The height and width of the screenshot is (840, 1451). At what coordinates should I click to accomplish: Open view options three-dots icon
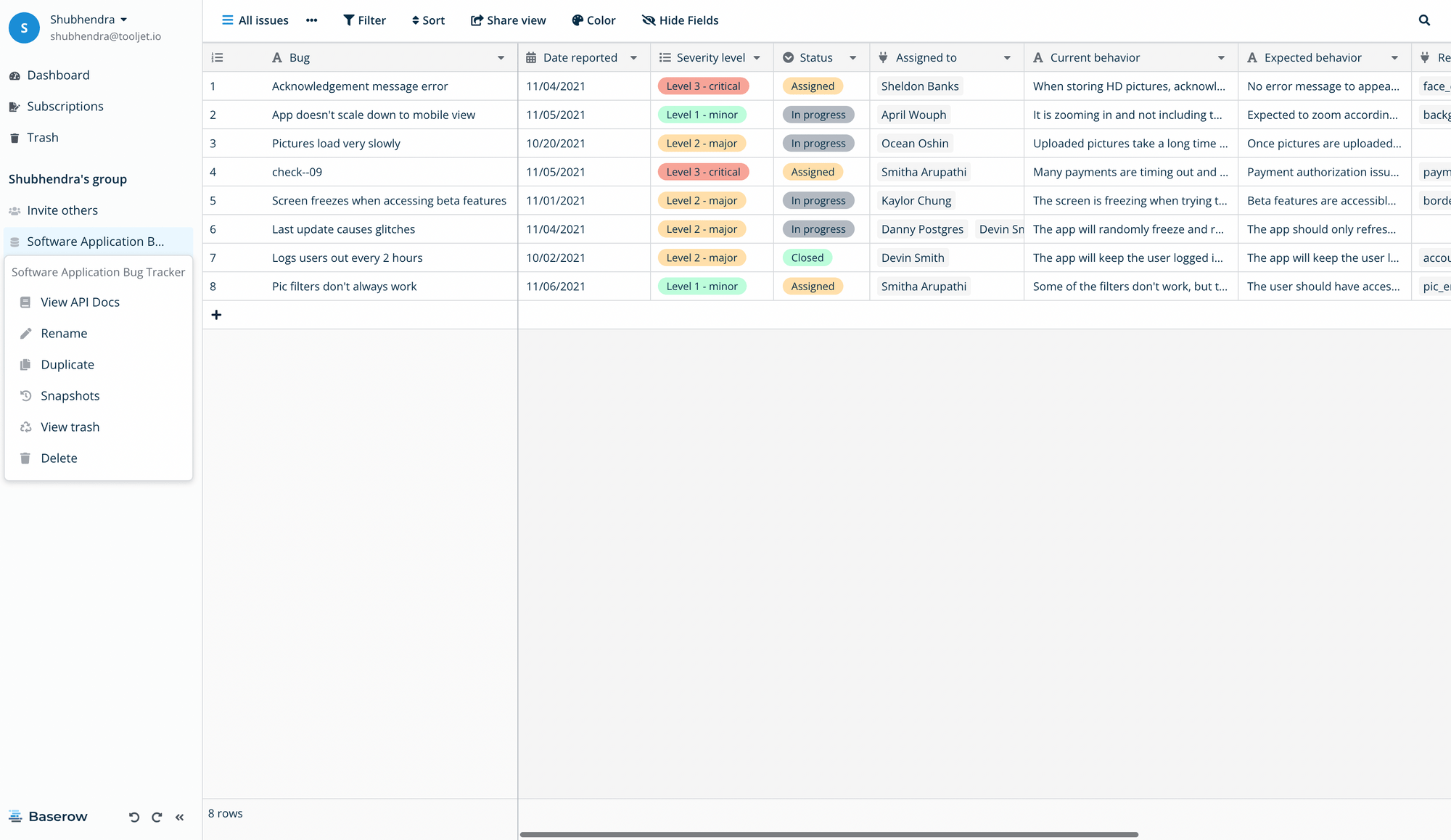[311, 20]
